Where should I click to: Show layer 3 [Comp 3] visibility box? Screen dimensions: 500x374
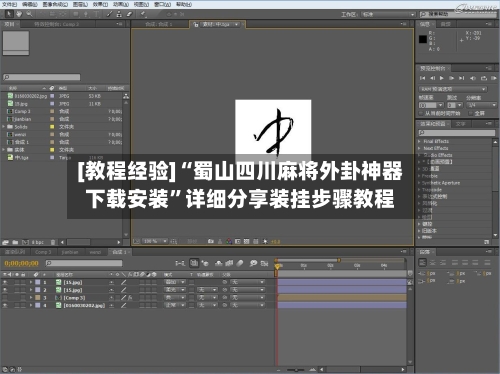(x=5, y=298)
